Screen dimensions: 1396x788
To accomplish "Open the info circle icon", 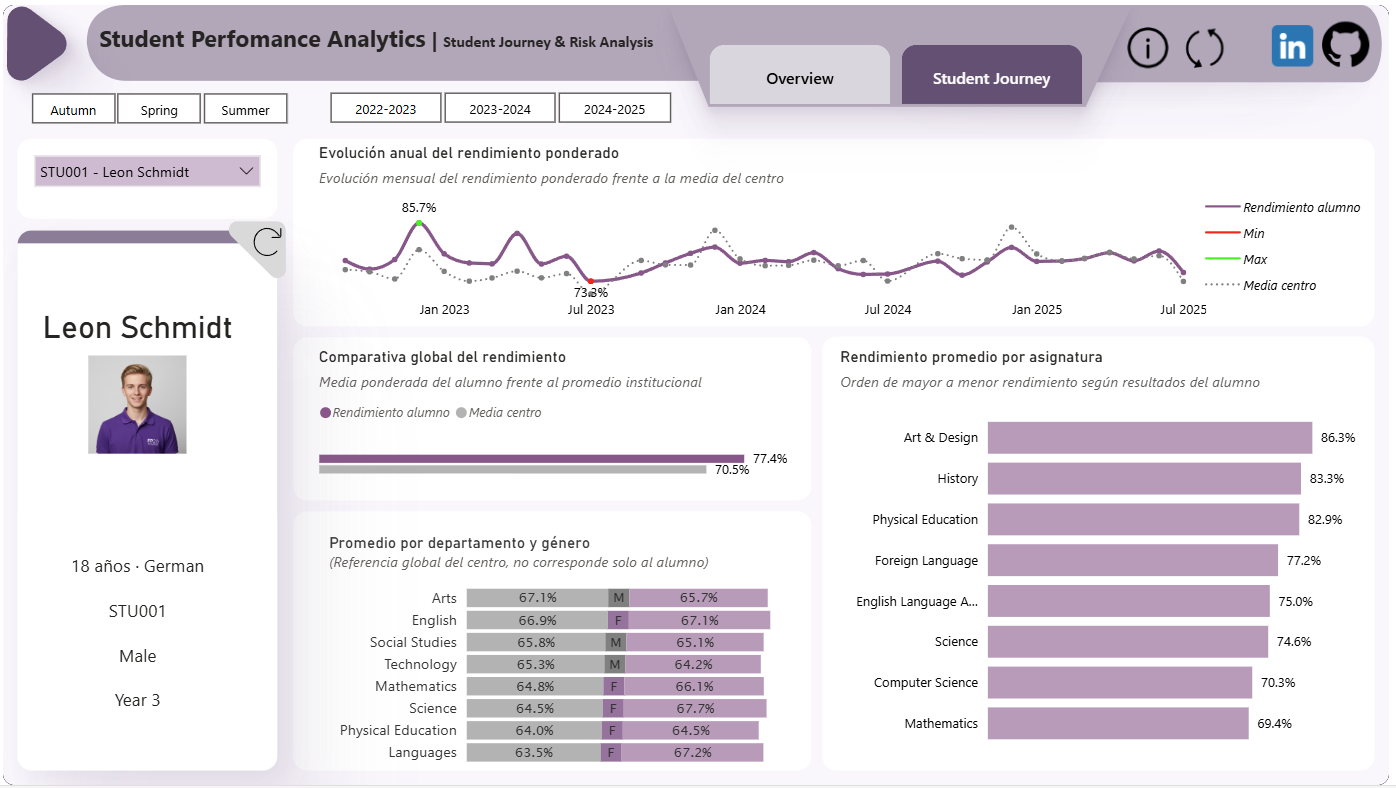I will coord(1147,47).
